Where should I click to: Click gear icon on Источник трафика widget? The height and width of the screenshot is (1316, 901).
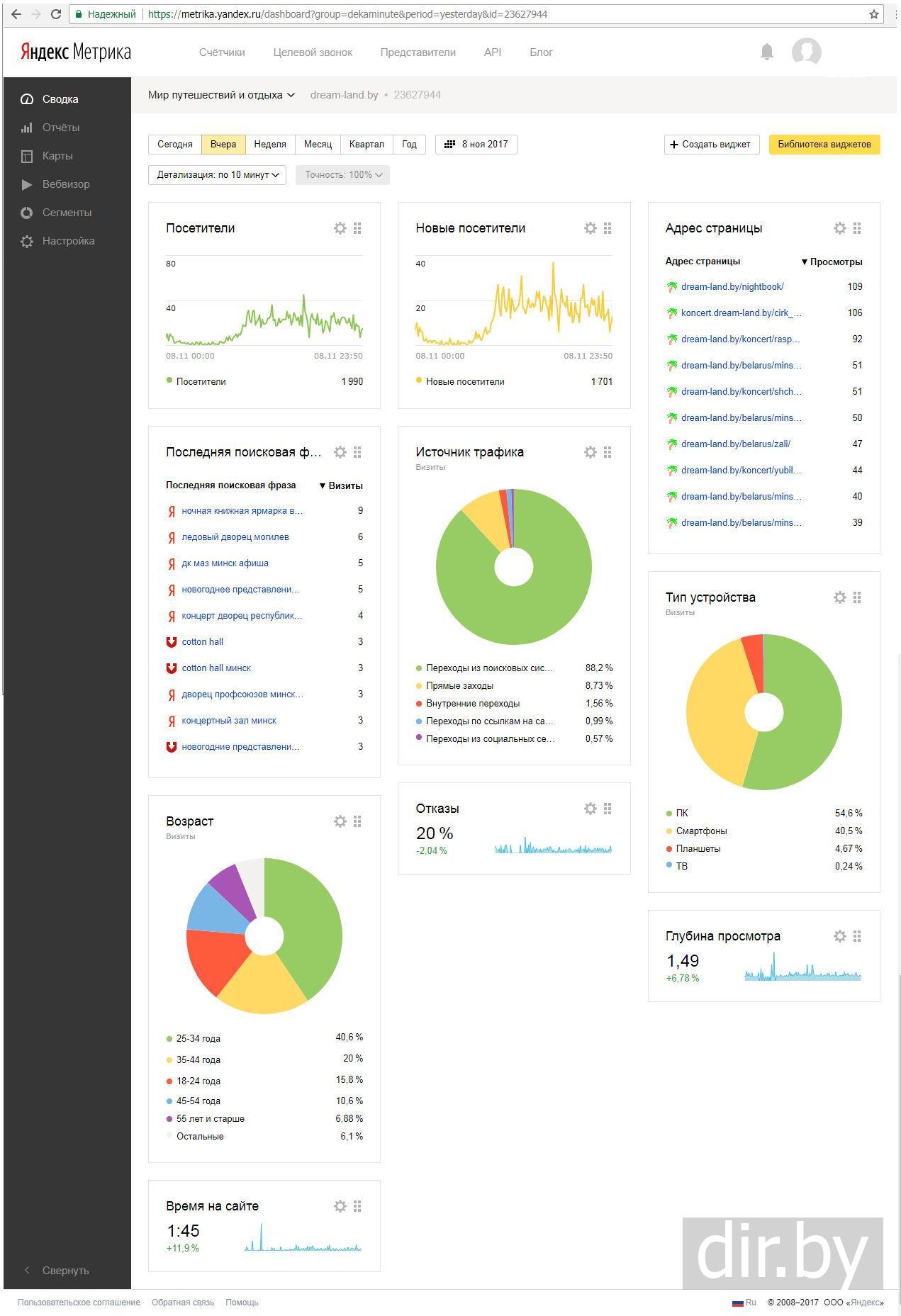[590, 452]
